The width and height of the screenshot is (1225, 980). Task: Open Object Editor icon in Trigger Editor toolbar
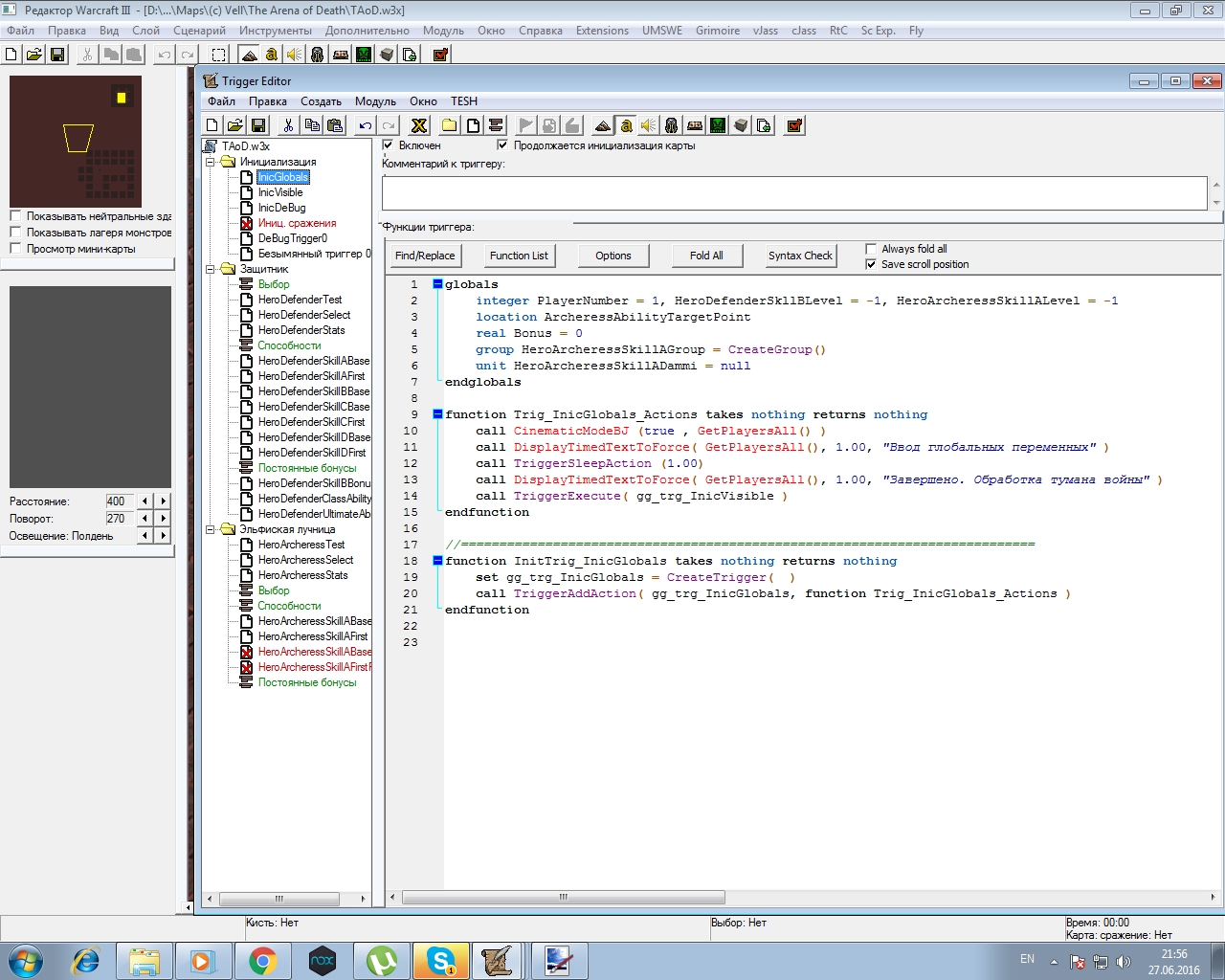[x=672, y=125]
